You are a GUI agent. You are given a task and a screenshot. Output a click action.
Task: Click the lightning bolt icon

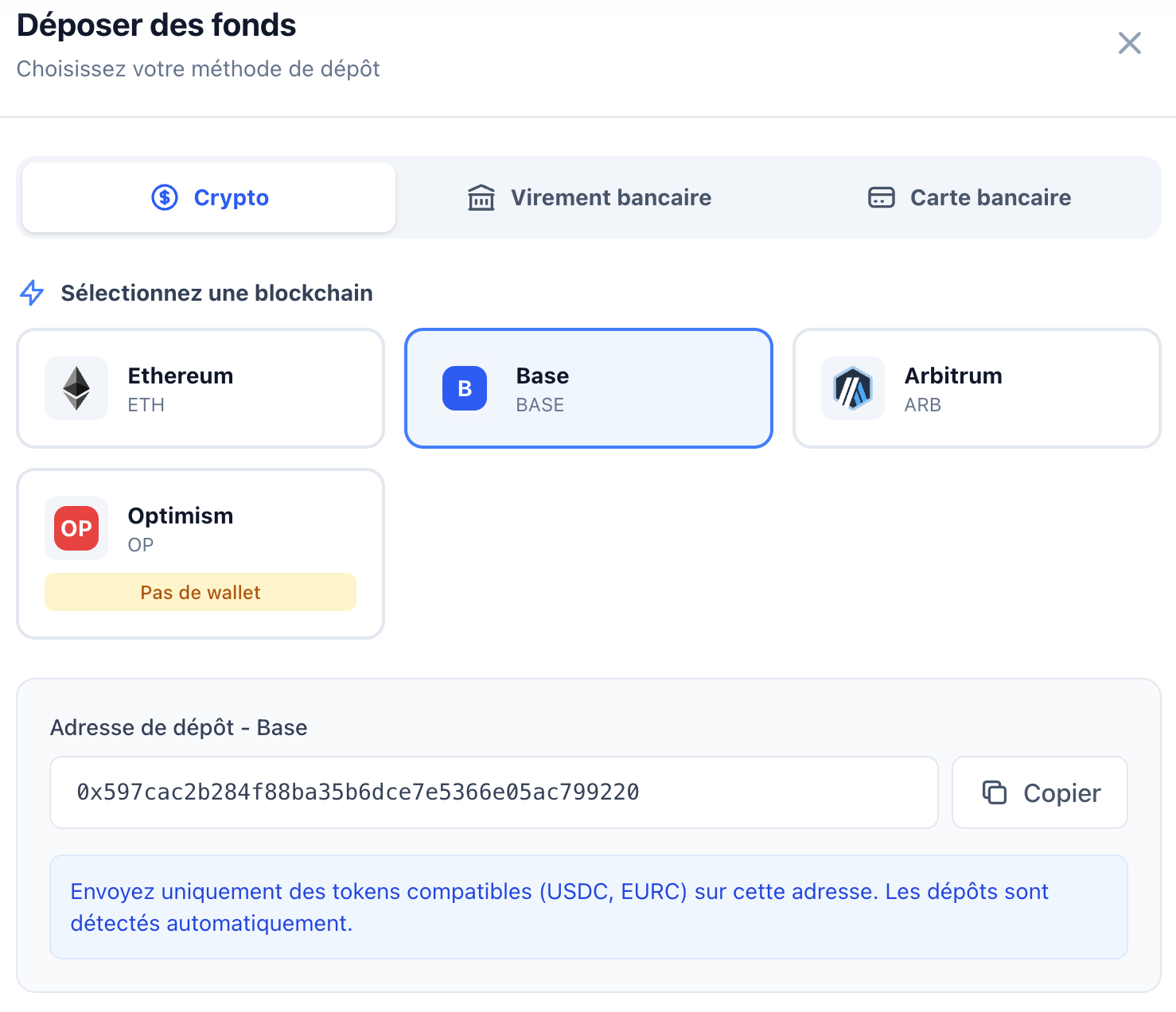click(x=32, y=293)
